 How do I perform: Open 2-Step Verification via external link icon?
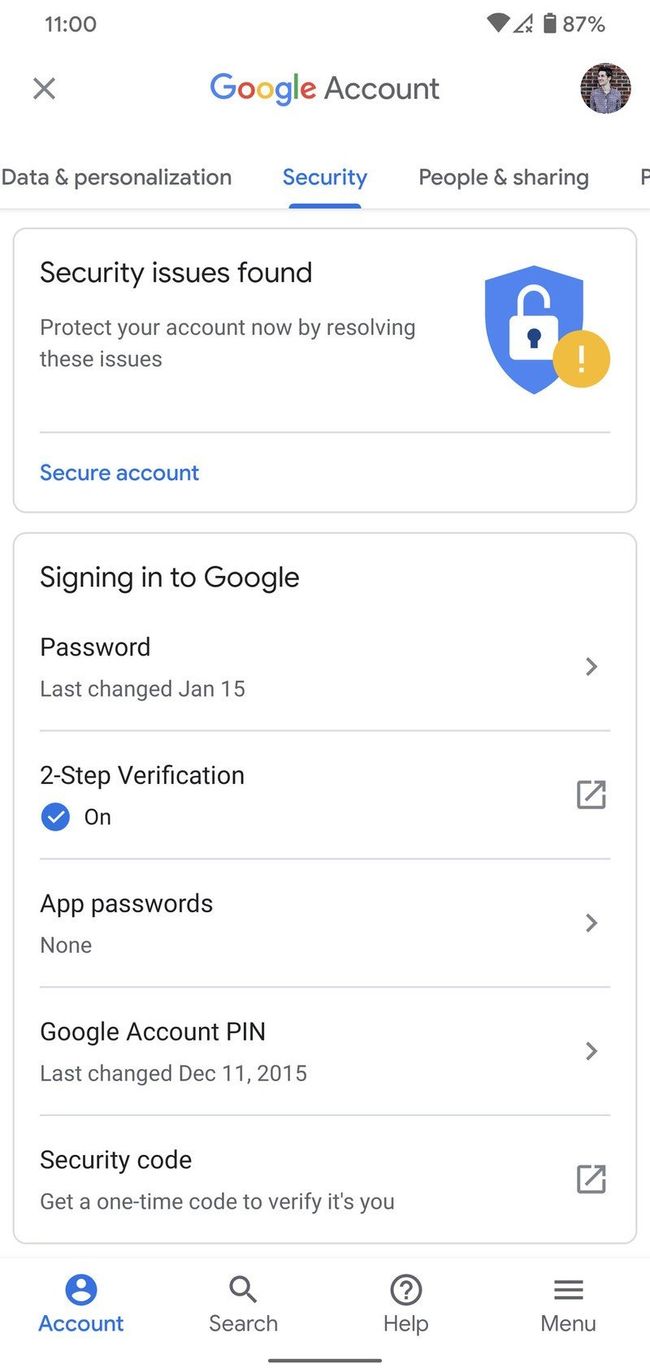click(x=591, y=794)
